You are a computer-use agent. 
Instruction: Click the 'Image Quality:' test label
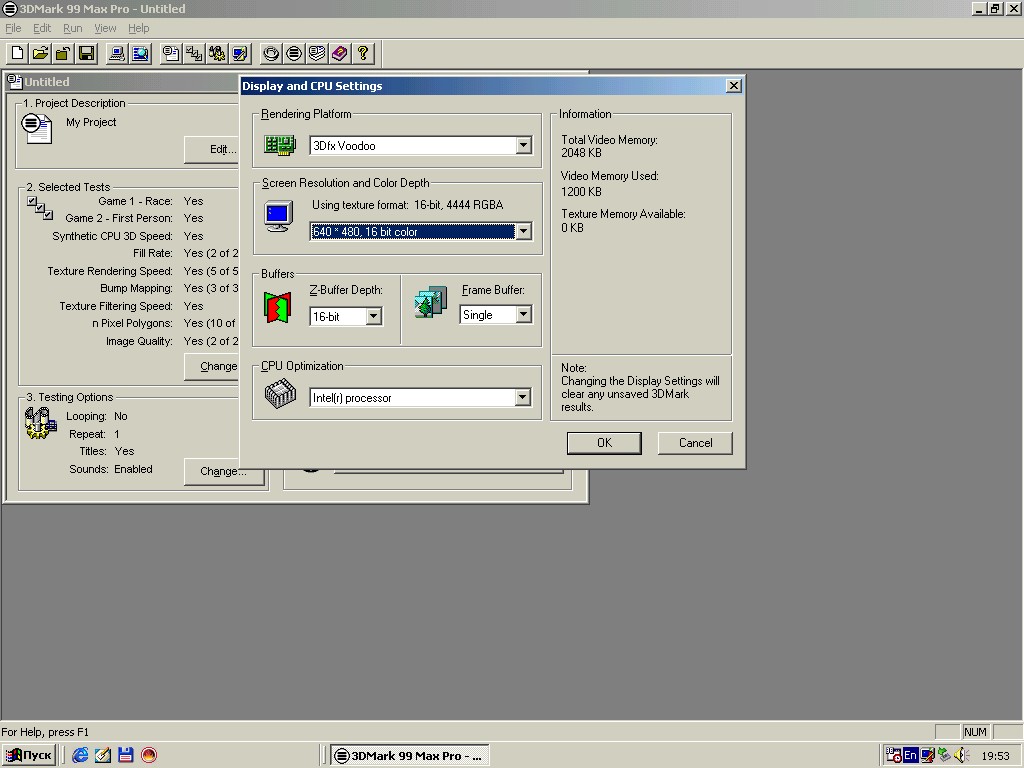139,341
